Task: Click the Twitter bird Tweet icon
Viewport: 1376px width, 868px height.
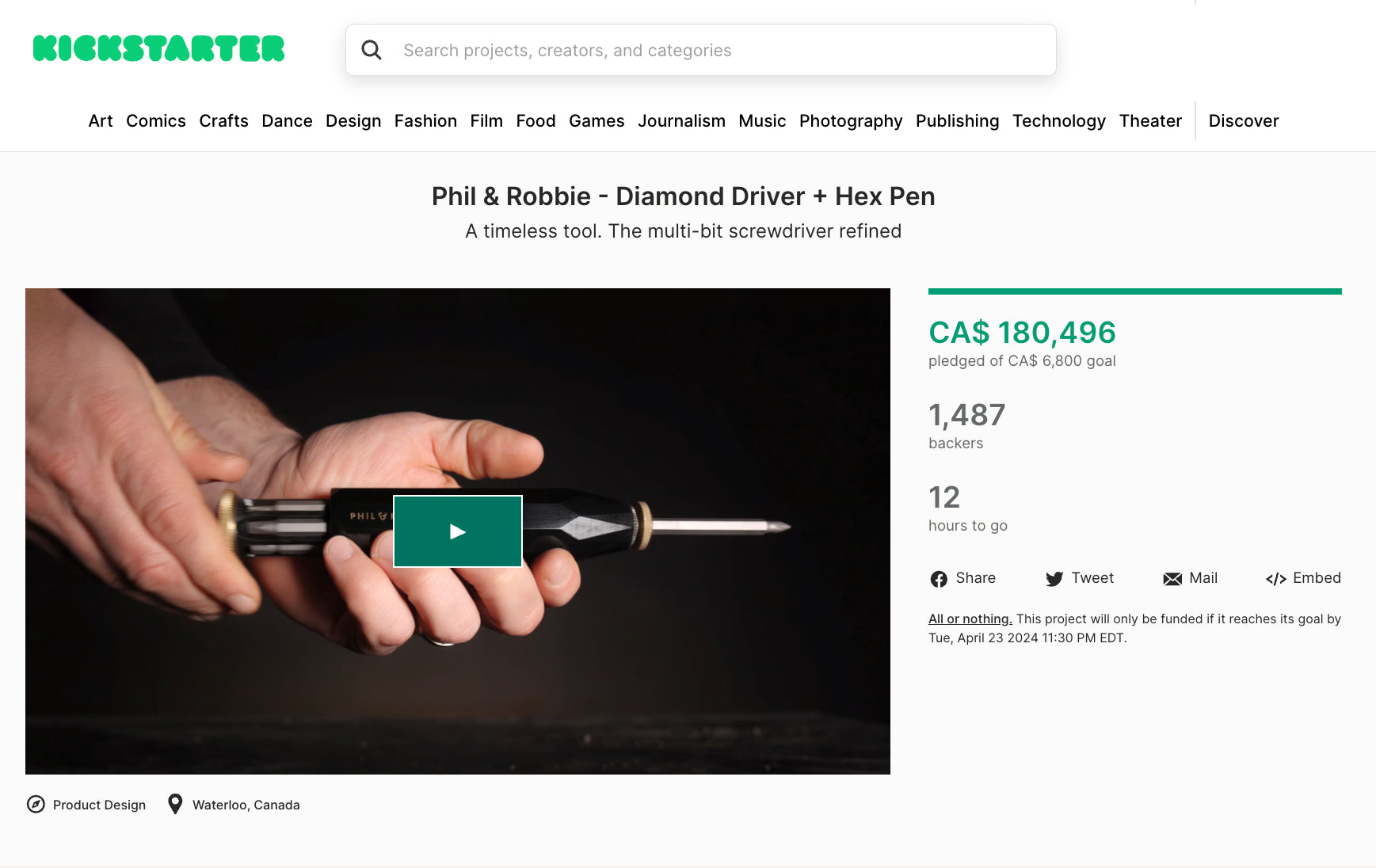Action: tap(1054, 579)
